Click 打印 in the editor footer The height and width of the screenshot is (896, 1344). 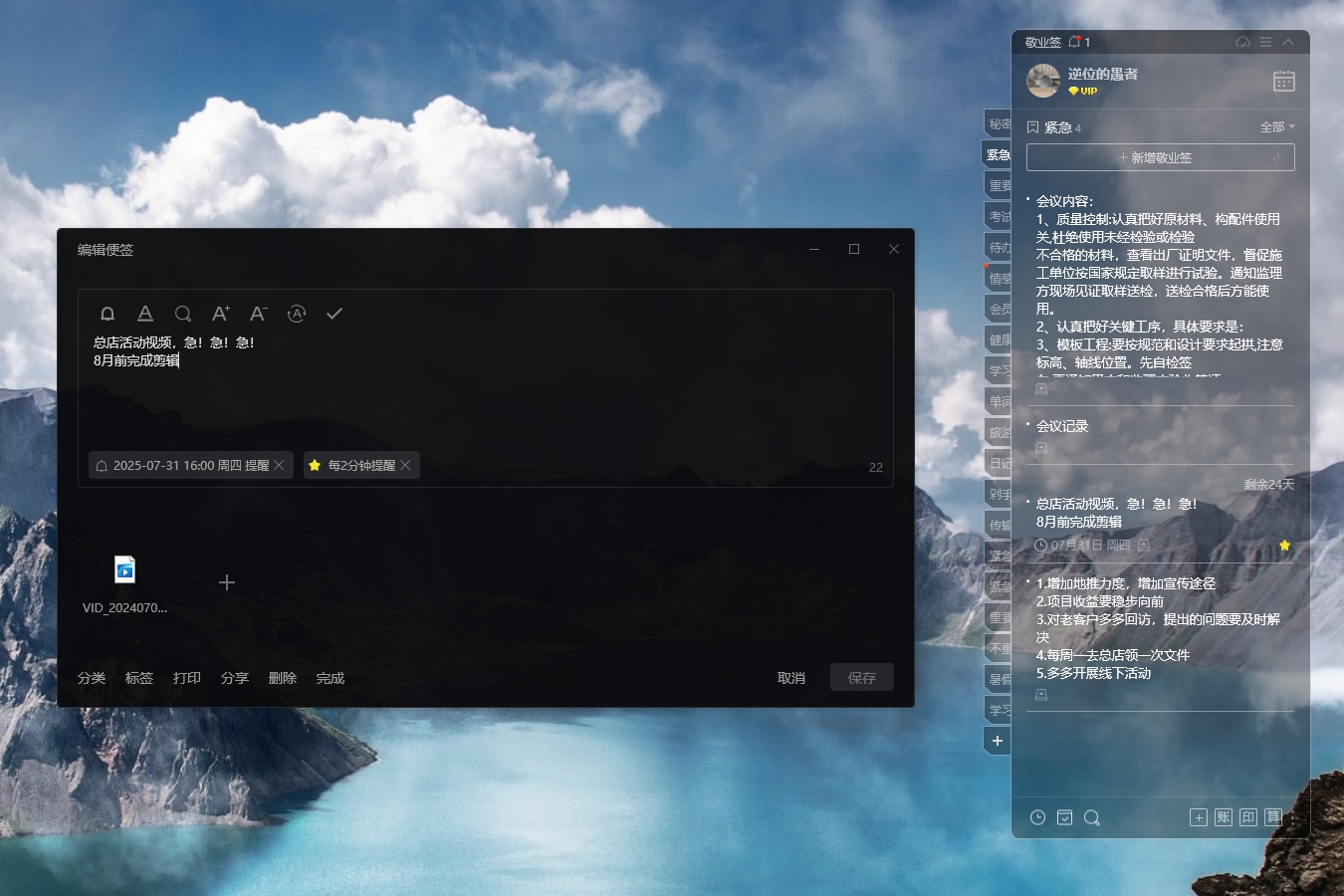tap(187, 678)
